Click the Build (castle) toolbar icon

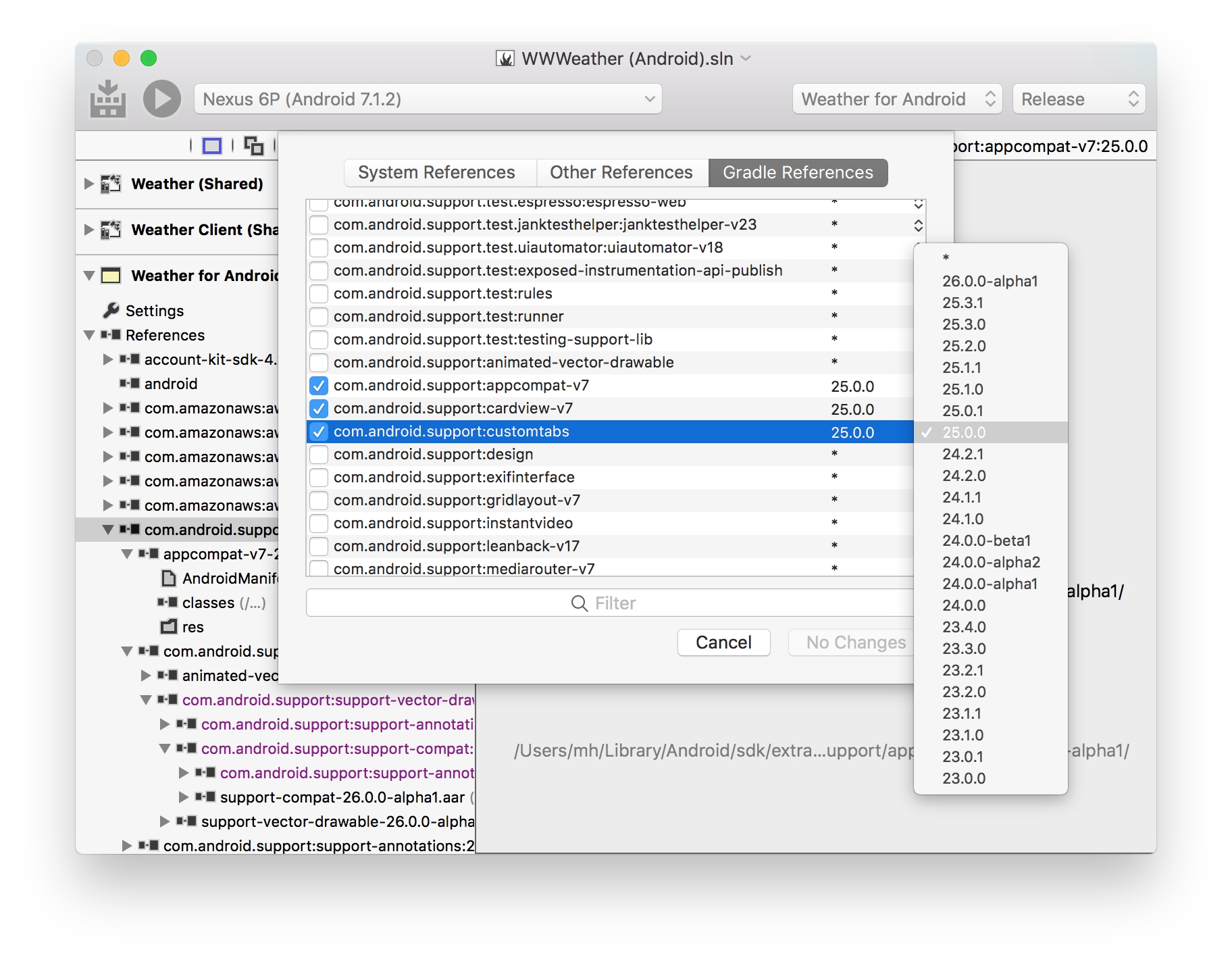tap(108, 99)
